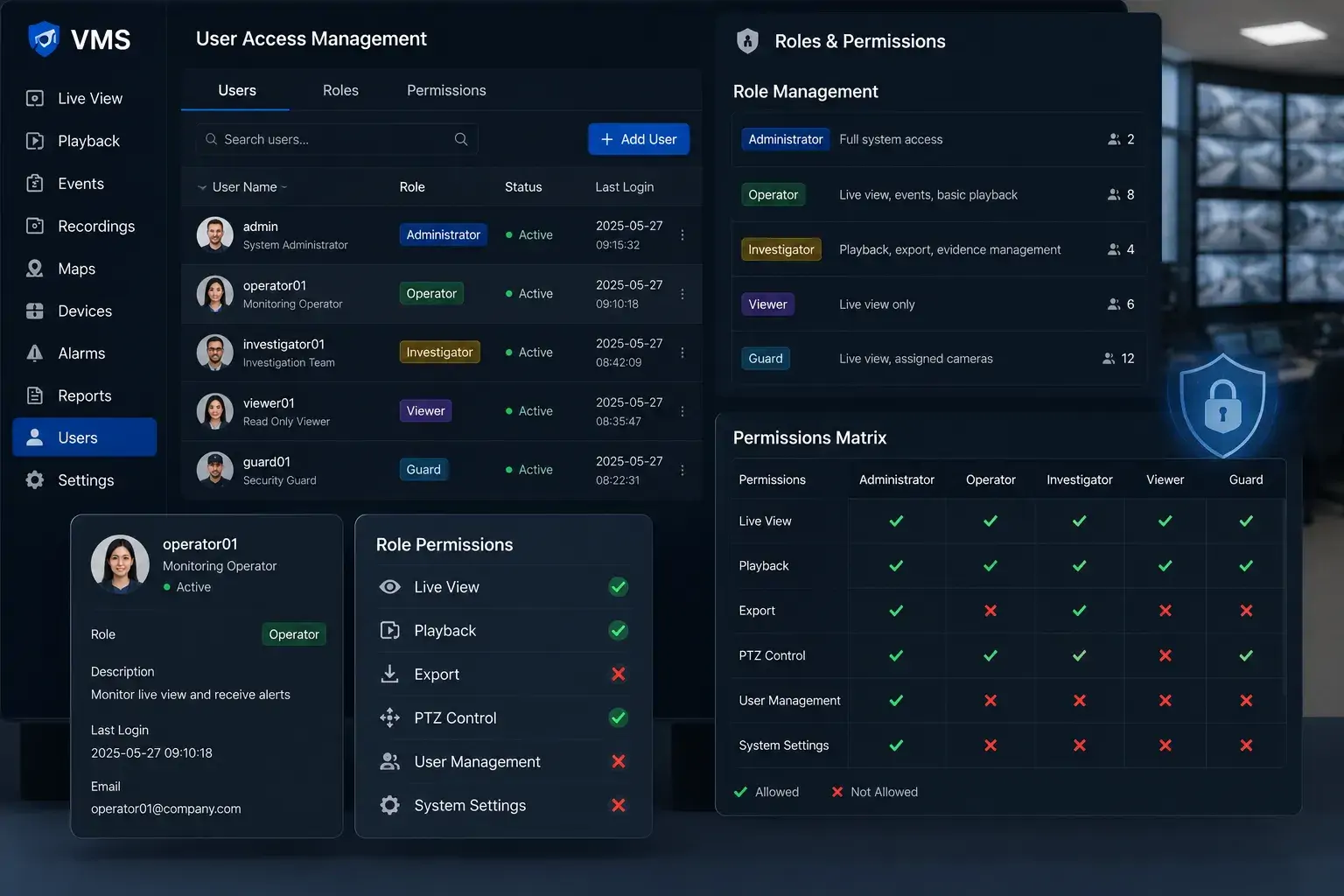
Task: Select Users in the sidebar
Action: 84,437
